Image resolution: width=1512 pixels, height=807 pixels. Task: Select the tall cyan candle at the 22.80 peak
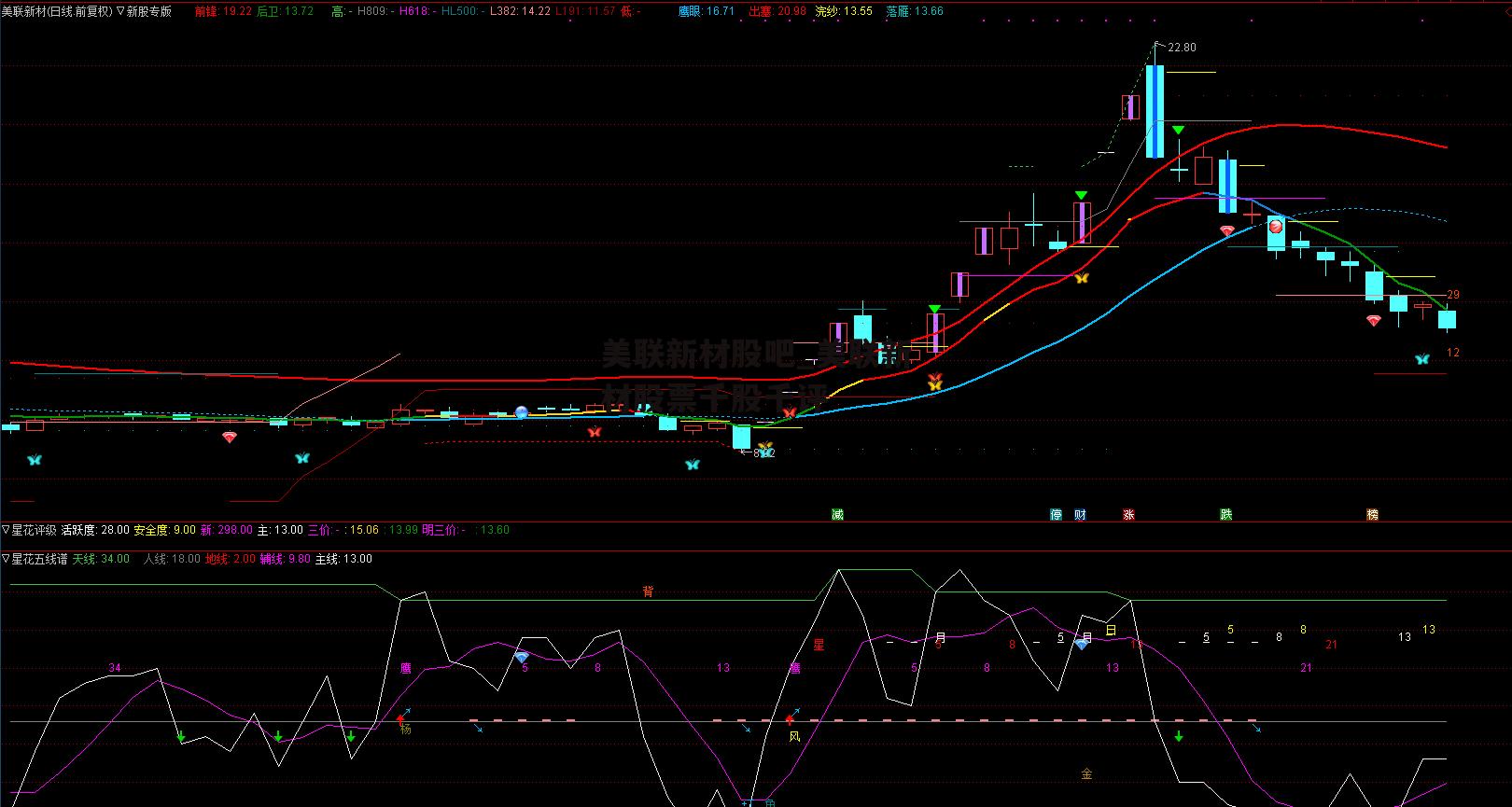coord(1155,111)
